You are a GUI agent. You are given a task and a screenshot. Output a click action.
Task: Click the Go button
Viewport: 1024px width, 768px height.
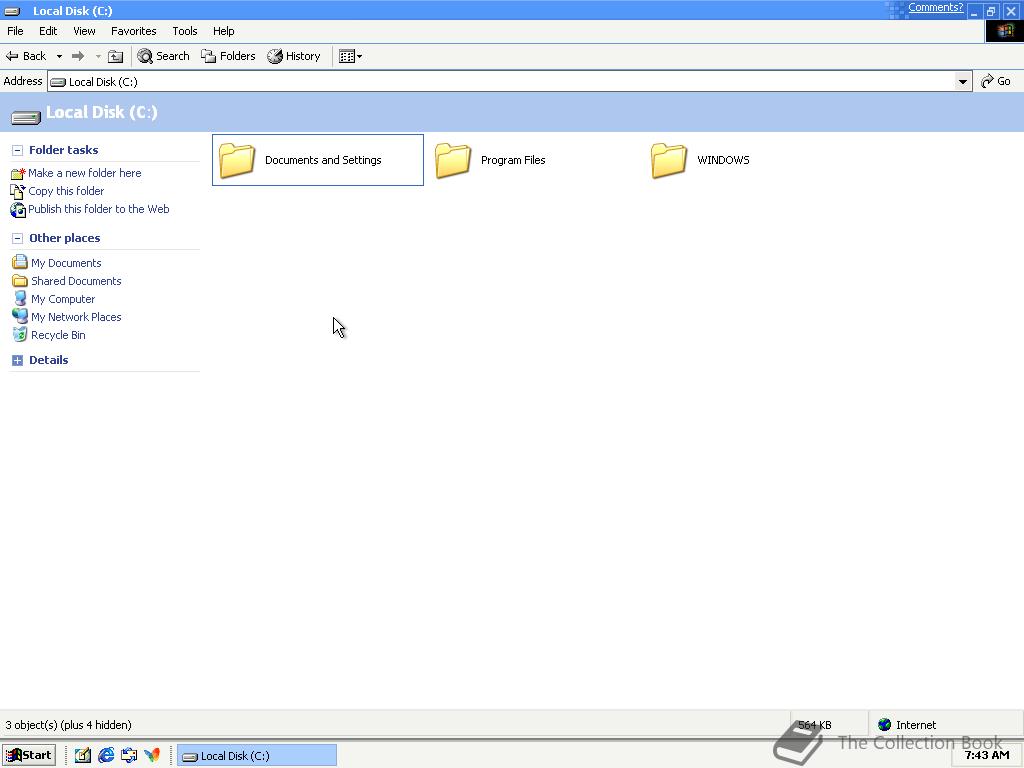[996, 81]
